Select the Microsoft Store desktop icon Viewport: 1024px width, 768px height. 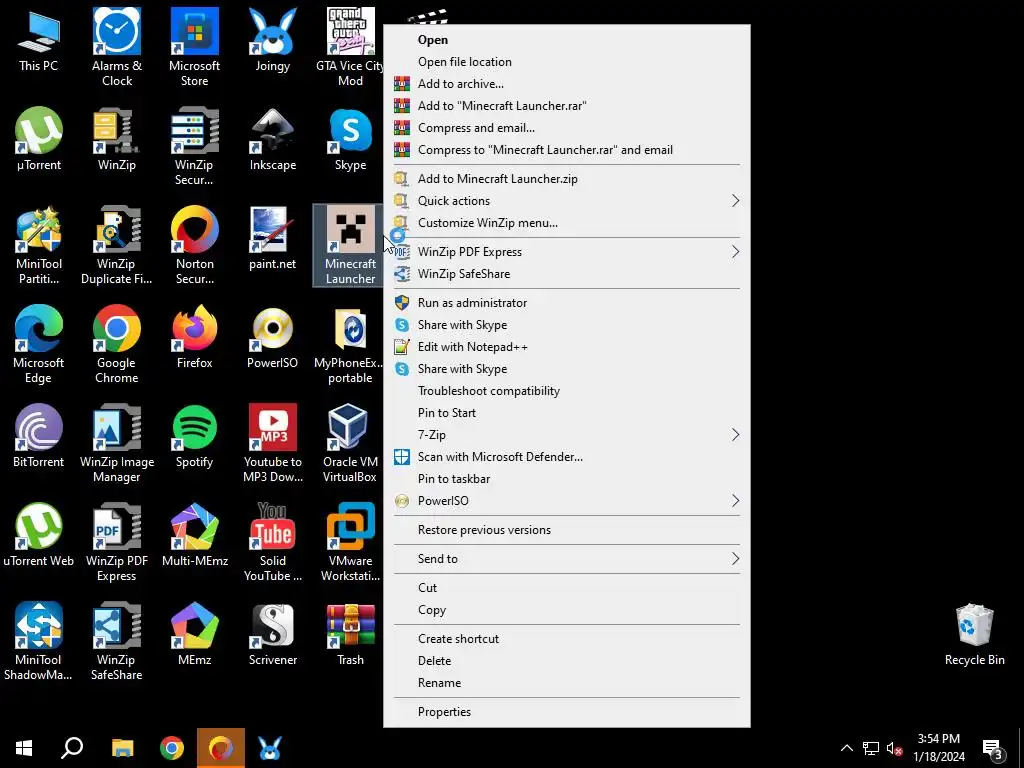click(x=195, y=47)
